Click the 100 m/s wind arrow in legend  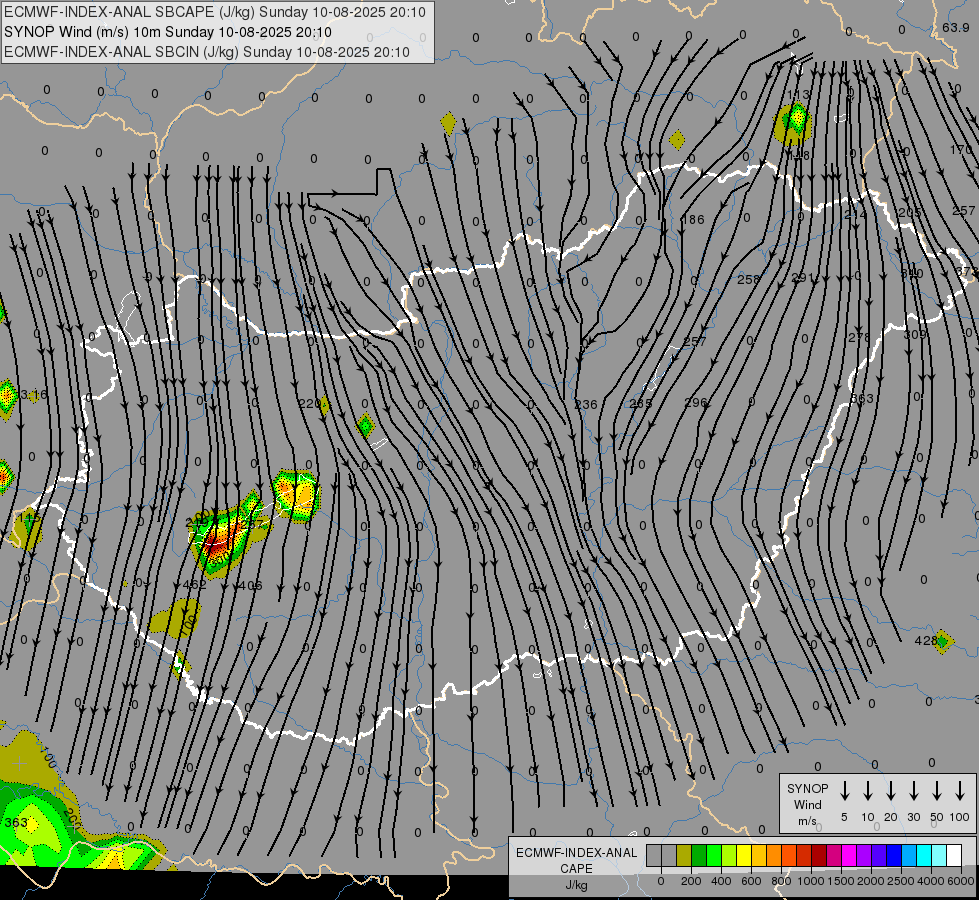(x=960, y=790)
